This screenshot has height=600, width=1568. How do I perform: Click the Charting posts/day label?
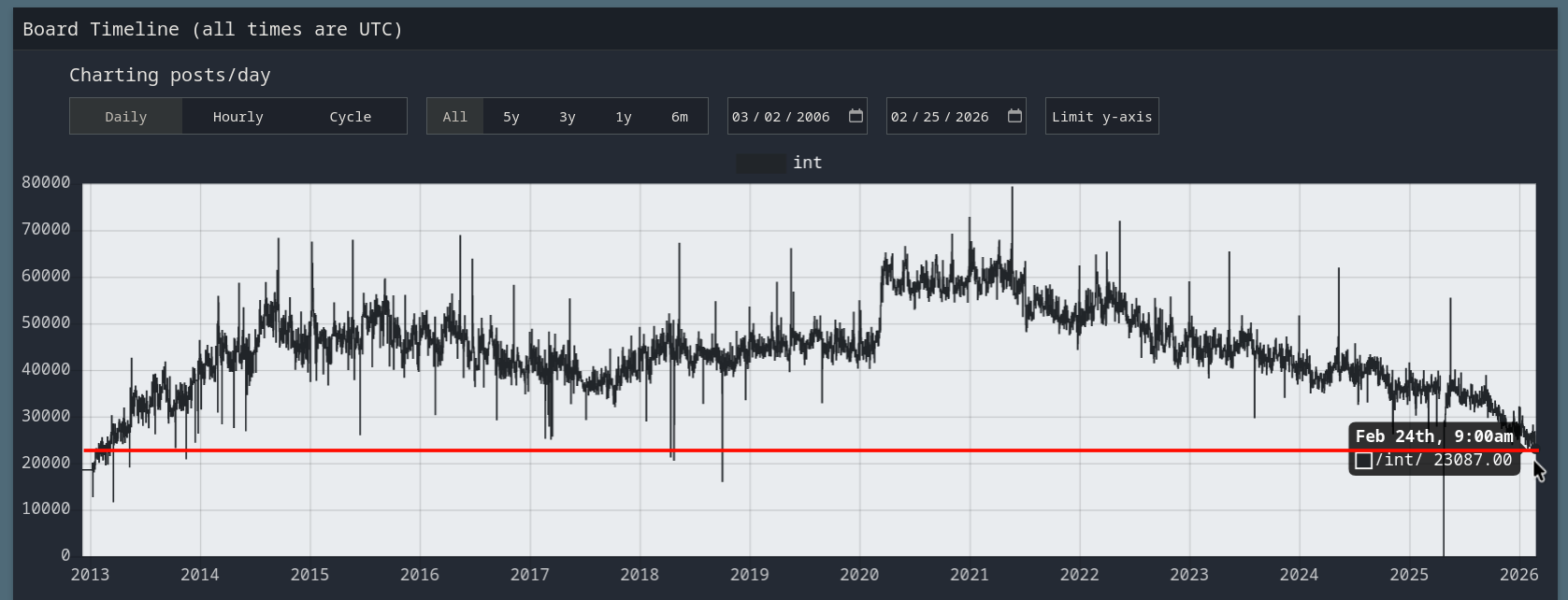[x=170, y=75]
